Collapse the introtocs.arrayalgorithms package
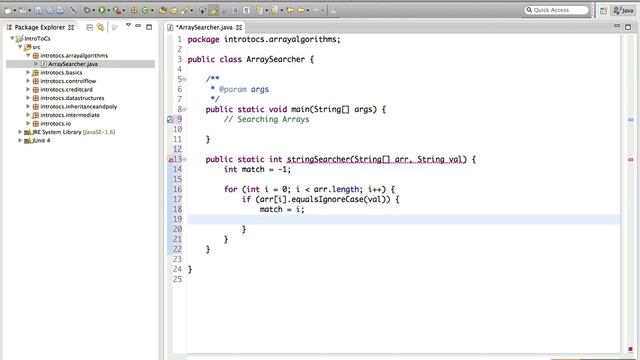 28,56
